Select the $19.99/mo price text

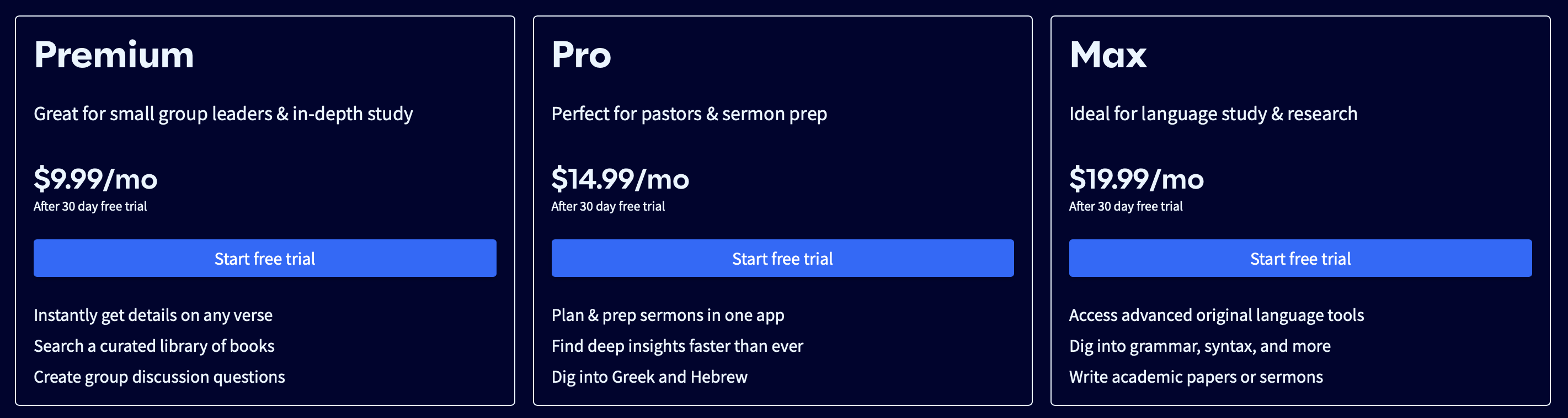[x=1137, y=179]
